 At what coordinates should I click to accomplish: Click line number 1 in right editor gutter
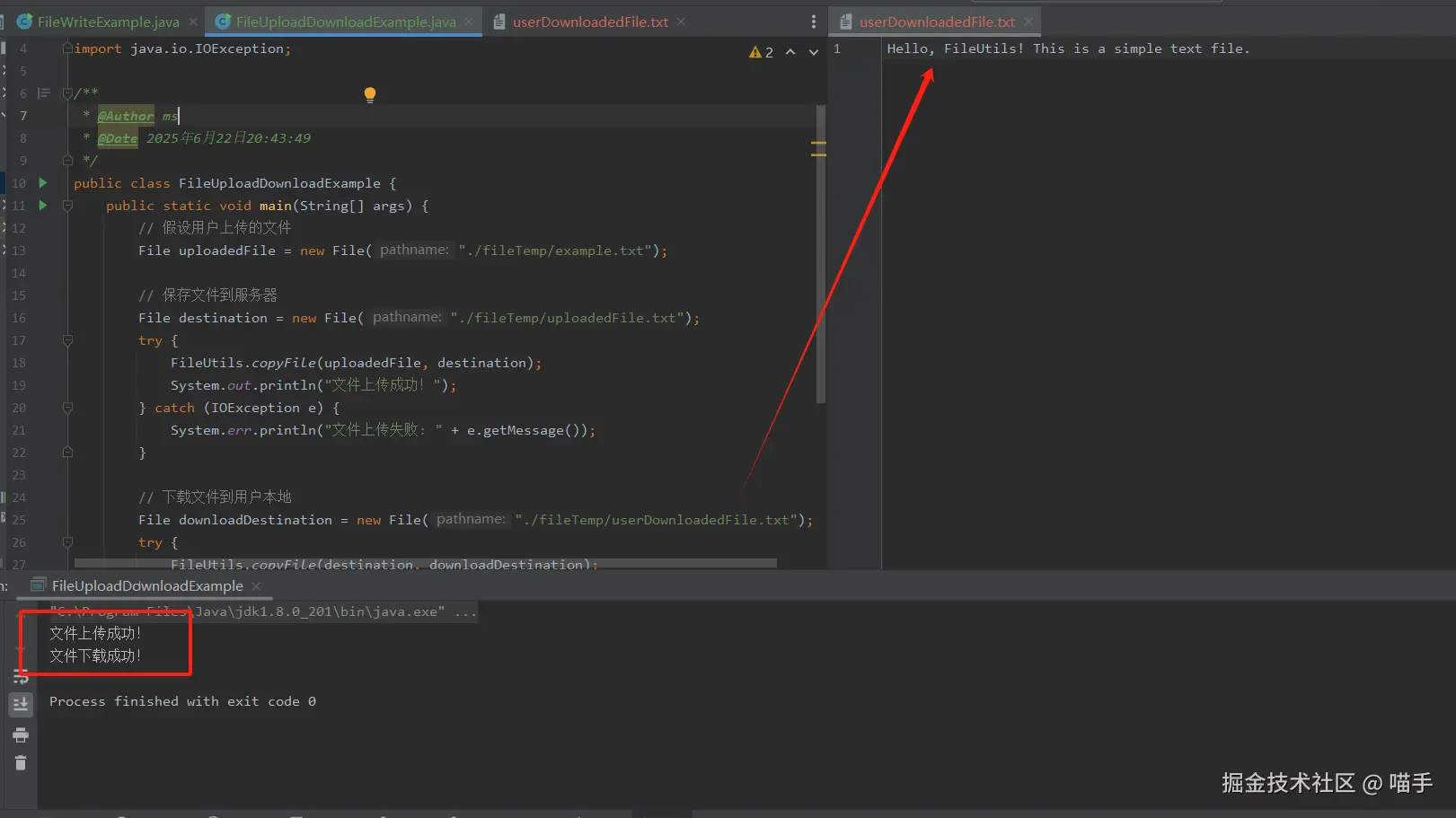pyautogui.click(x=837, y=48)
